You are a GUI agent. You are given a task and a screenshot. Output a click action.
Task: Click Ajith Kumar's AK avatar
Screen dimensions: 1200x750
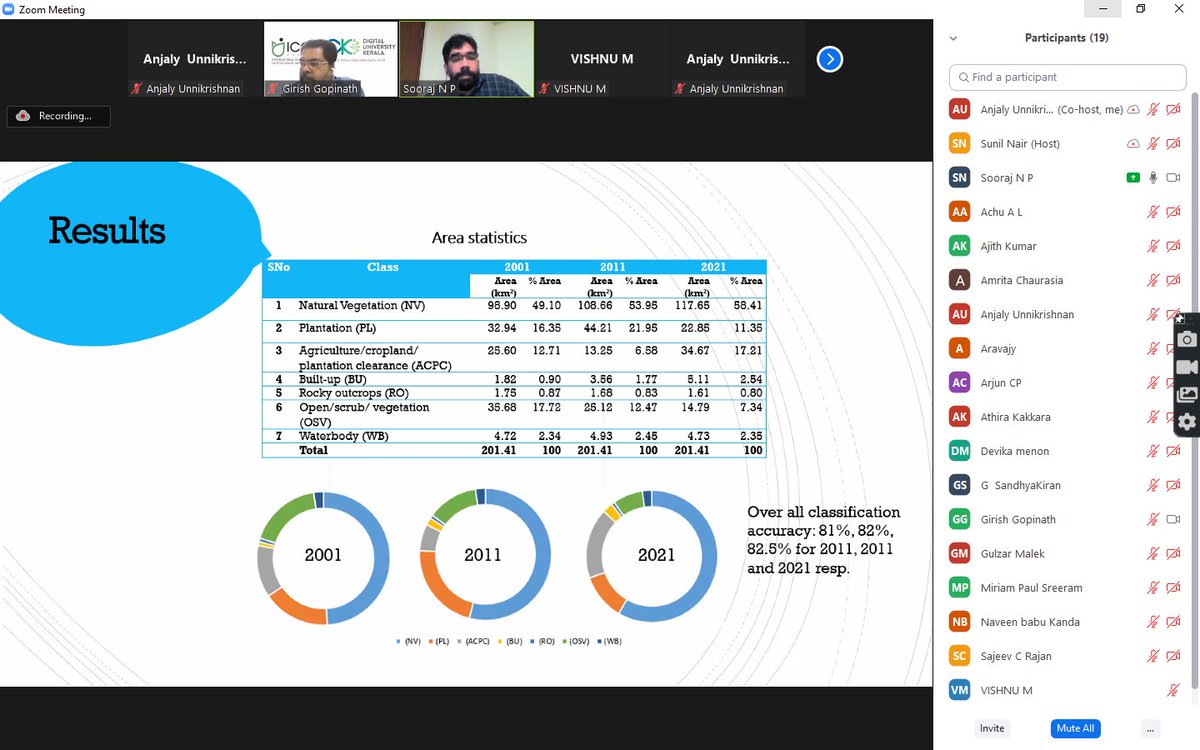[x=960, y=246]
